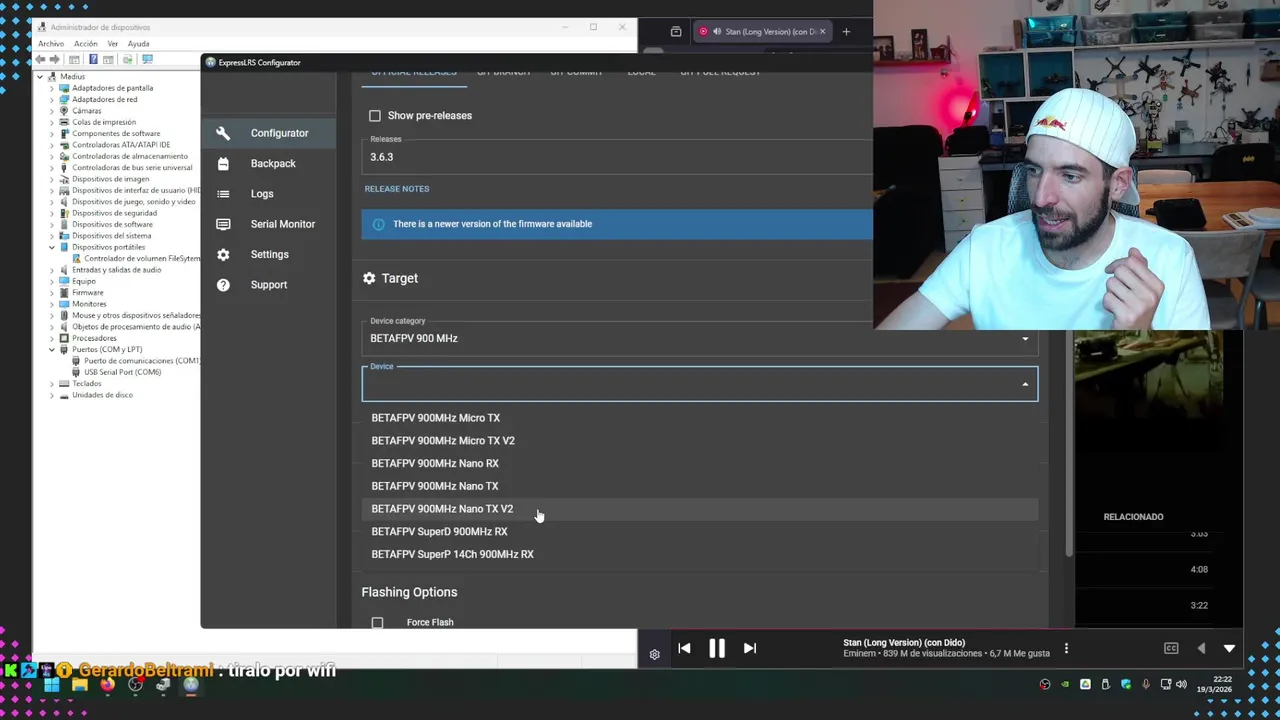Skip to next track in player
The width and height of the screenshot is (1280, 720).
[749, 648]
